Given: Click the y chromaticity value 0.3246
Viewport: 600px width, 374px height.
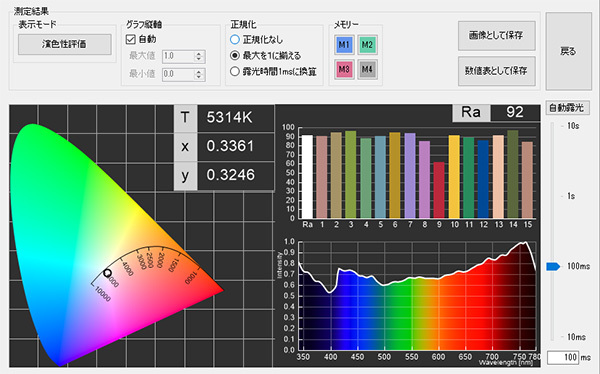Looking at the screenshot, I should pos(230,175).
